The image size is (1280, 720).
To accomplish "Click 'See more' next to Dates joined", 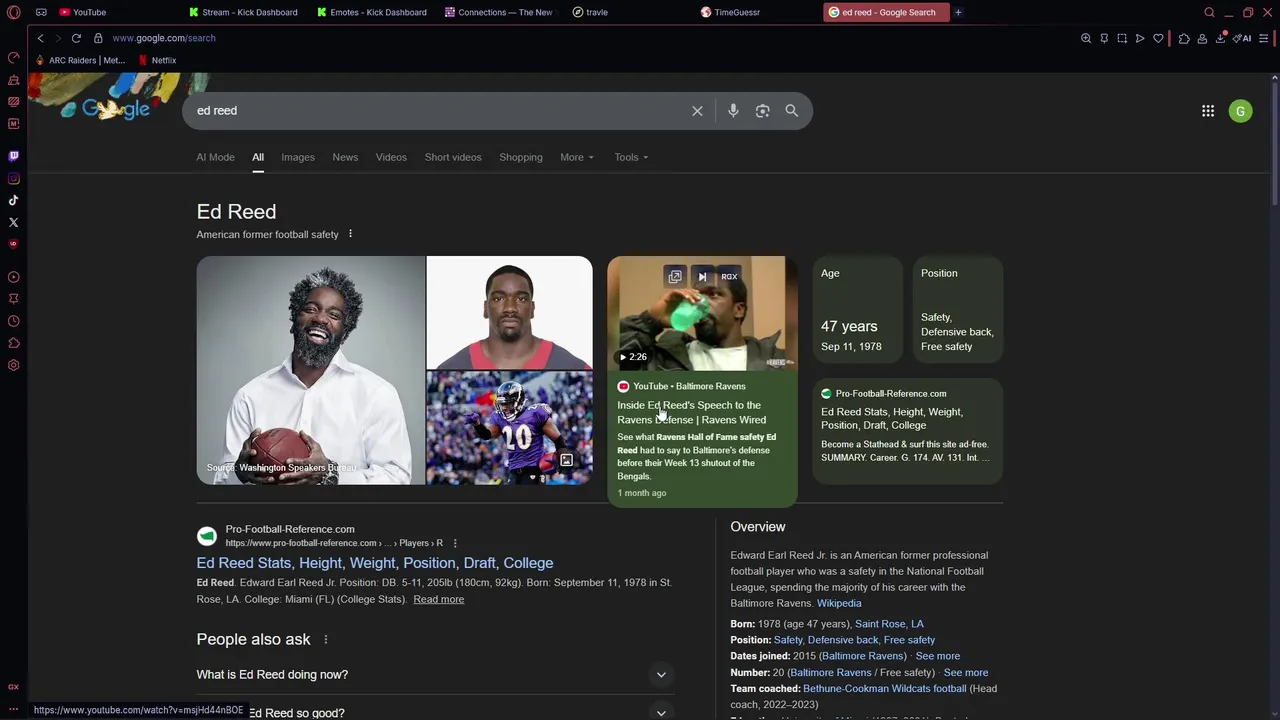I will point(938,656).
